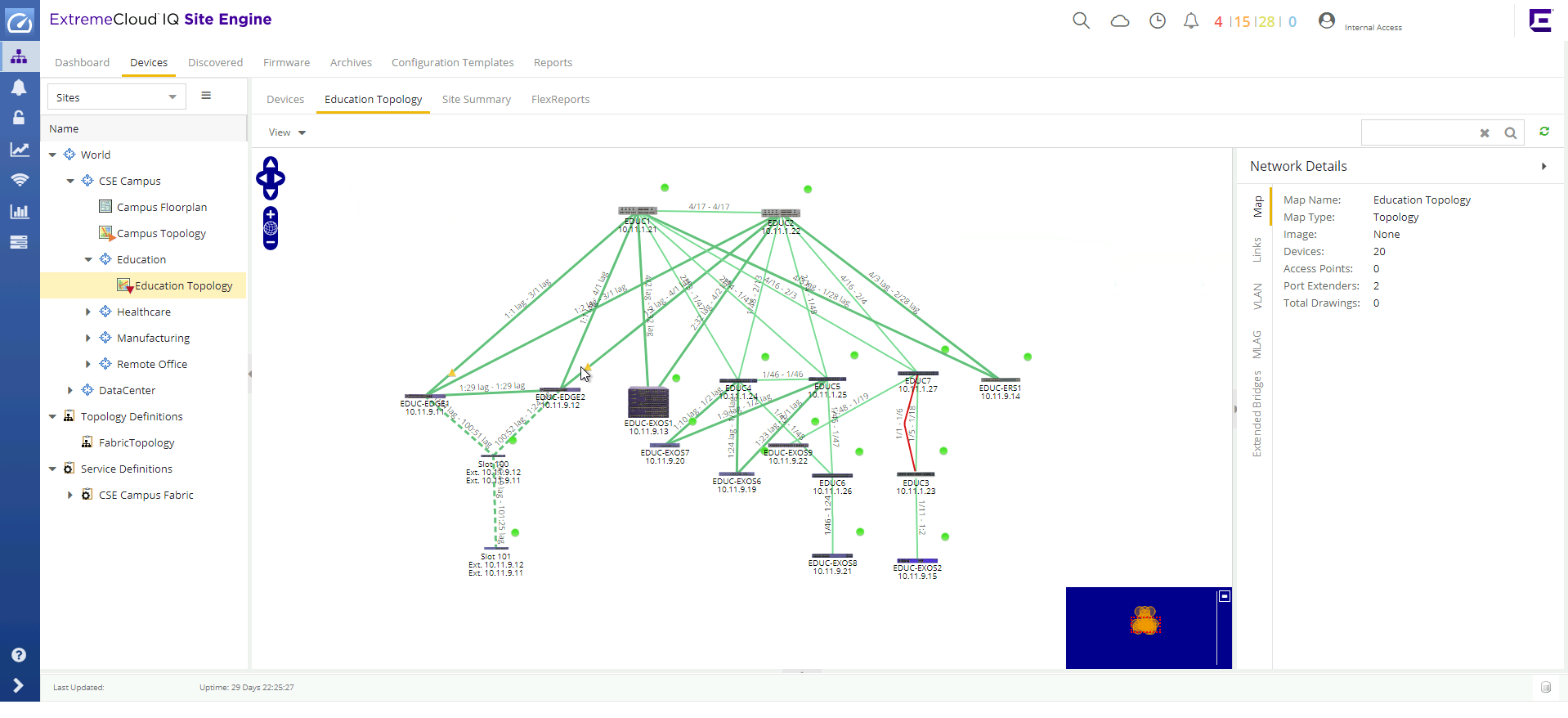Open the Firmware tab
The image size is (1568, 718).
click(x=286, y=63)
